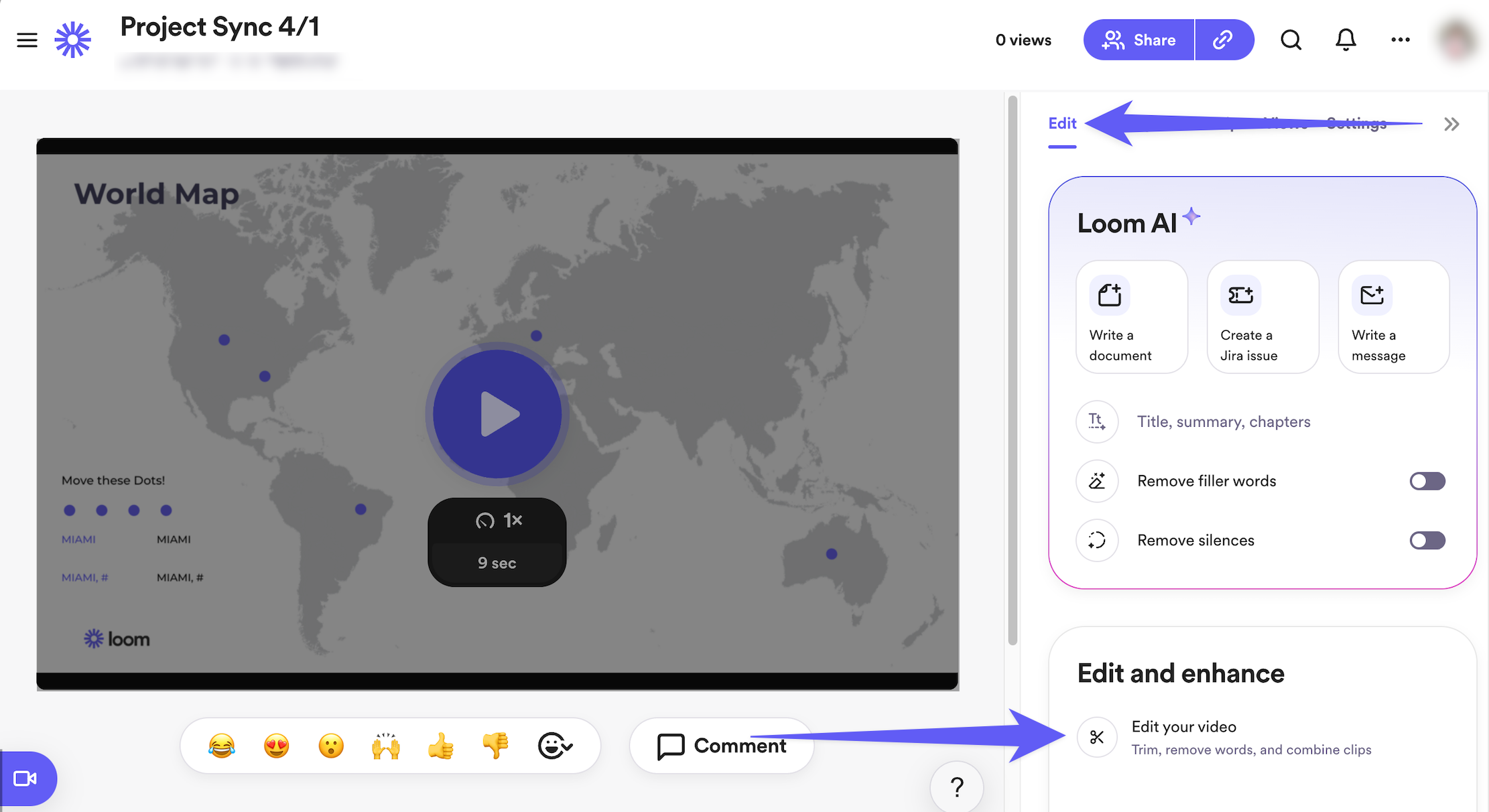This screenshot has width=1489, height=812.
Task: Open Edit your video with the scissors icon
Action: [1097, 737]
